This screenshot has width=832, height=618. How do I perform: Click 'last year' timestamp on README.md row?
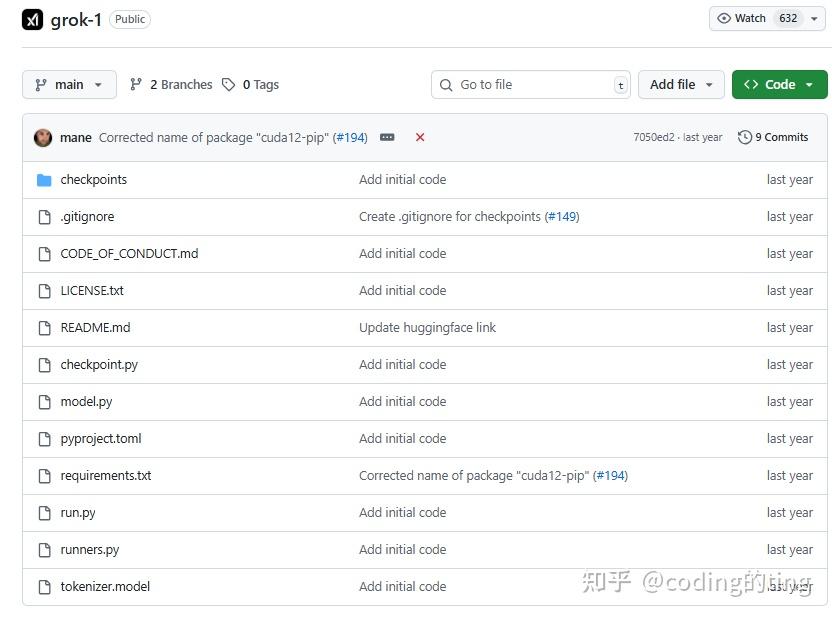coord(790,328)
